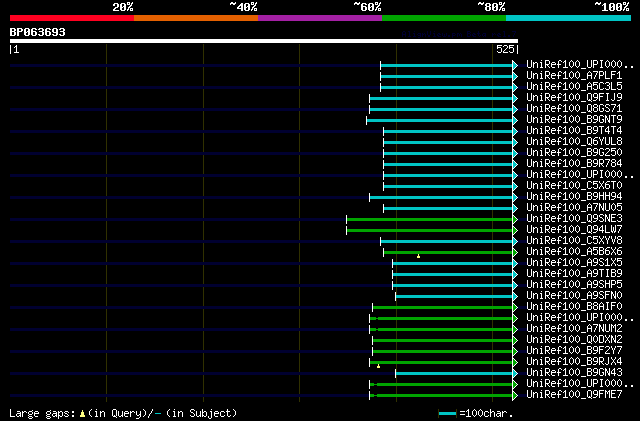Click the ~60% identity scale label
The width and height of the screenshot is (640, 421).
(x=367, y=7)
